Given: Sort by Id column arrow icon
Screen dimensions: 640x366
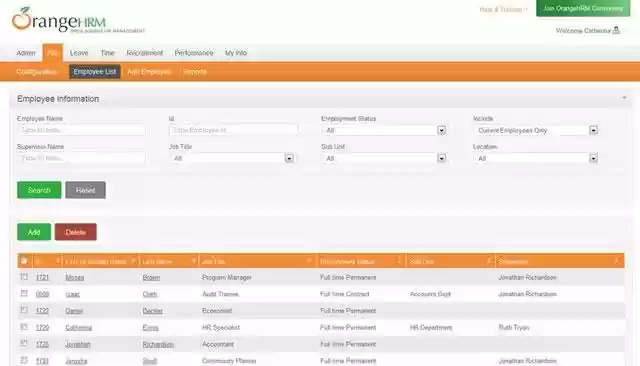Looking at the screenshot, I should [58, 261].
